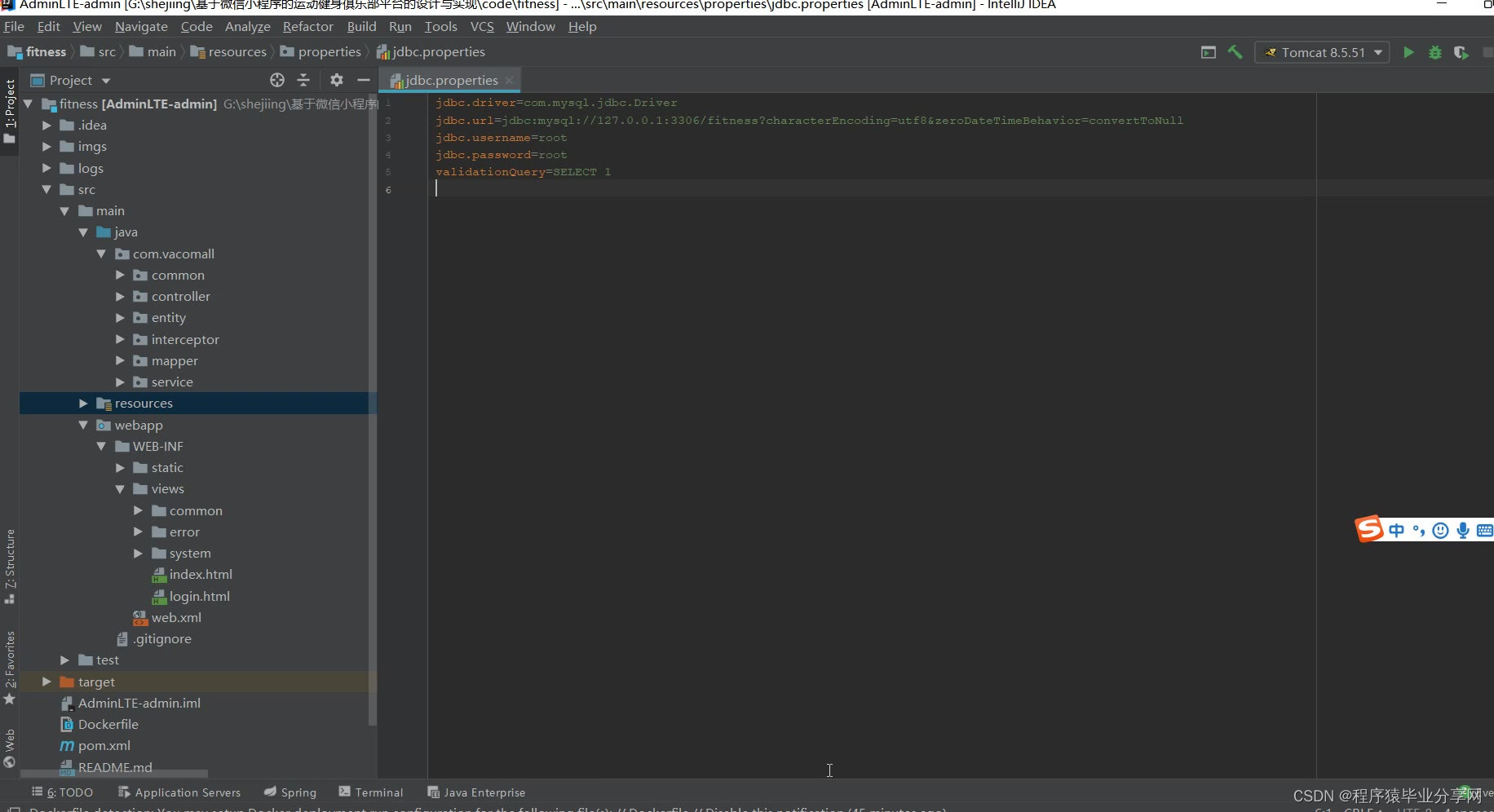Open Java Enterprise tool window
The image size is (1494, 812).
[x=476, y=792]
